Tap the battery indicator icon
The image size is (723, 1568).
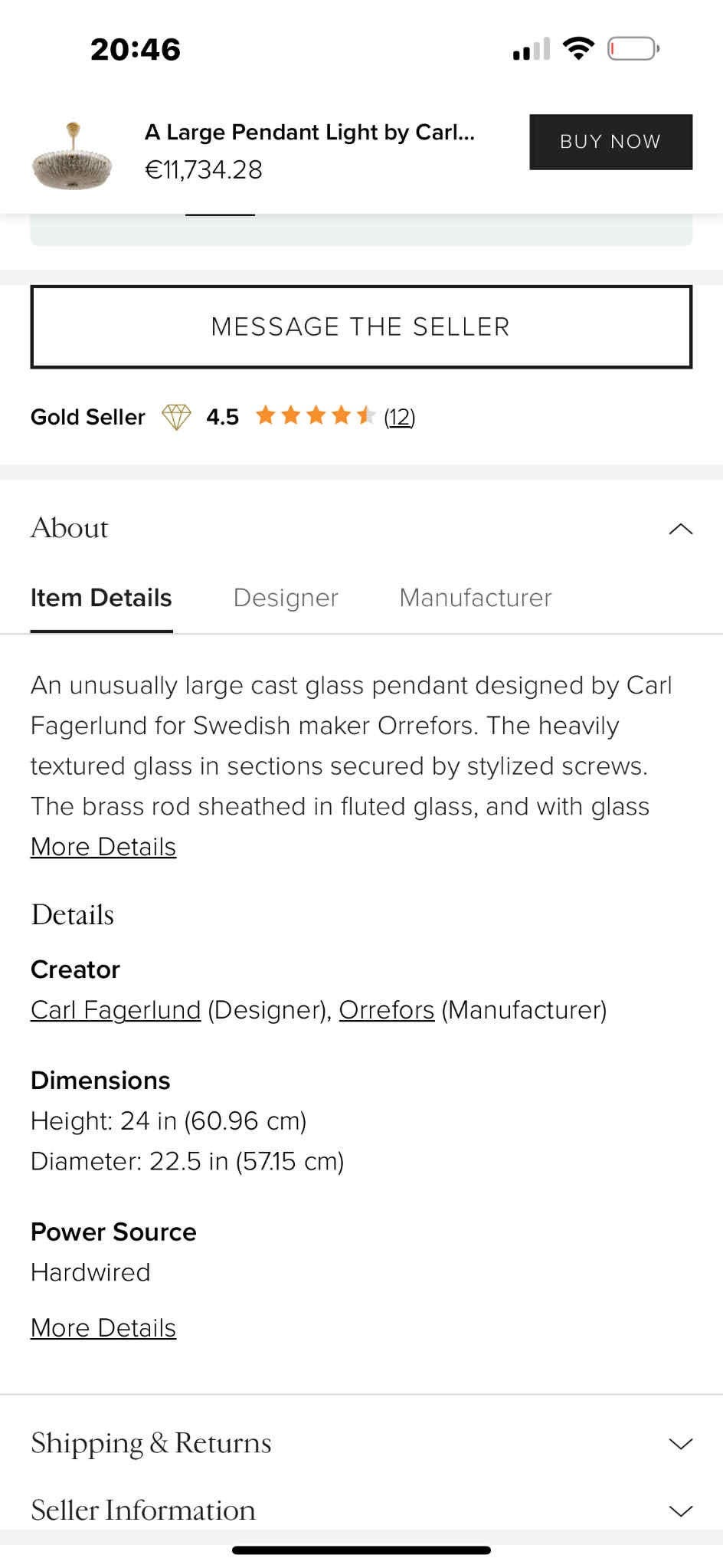(x=633, y=50)
